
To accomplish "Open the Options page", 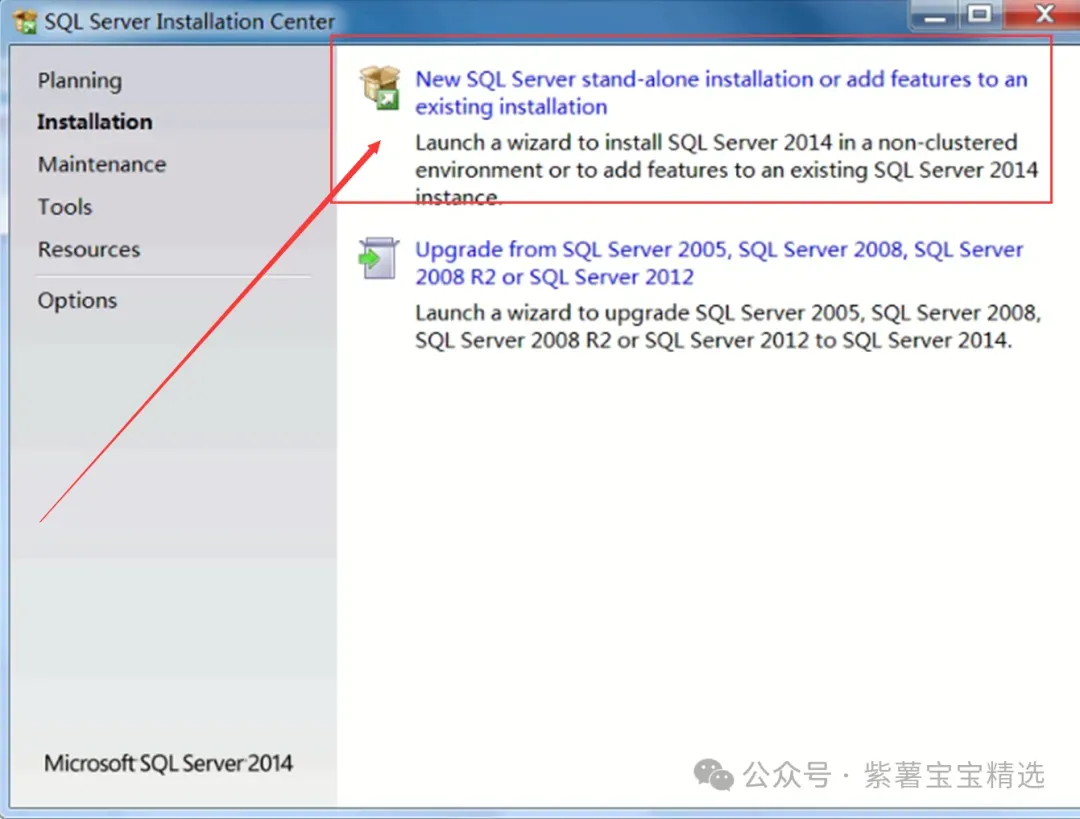I will (x=77, y=301).
